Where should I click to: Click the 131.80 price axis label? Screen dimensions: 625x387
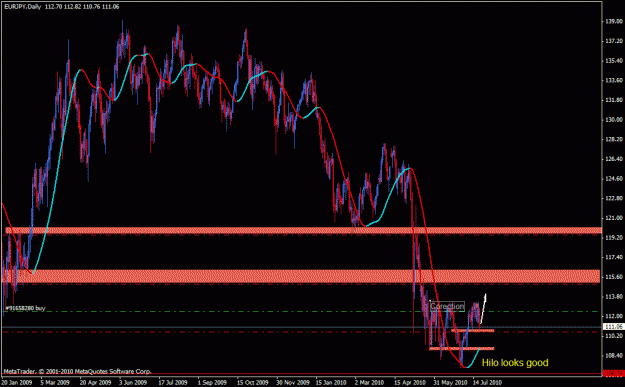pos(614,100)
